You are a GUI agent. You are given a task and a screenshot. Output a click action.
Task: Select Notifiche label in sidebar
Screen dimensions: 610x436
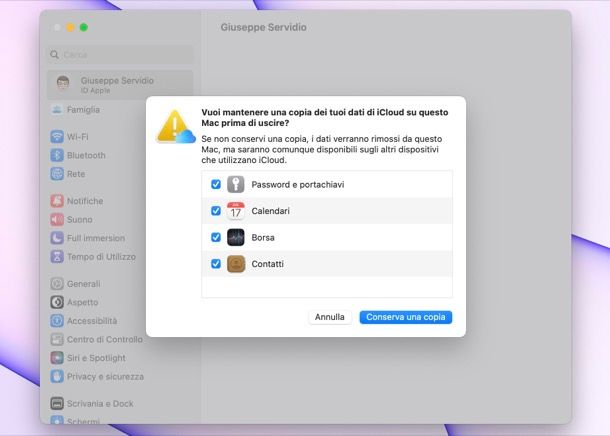coord(85,201)
